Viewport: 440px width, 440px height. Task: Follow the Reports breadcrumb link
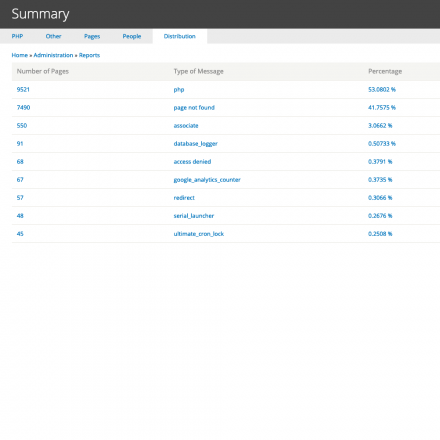pyautogui.click(x=89, y=55)
